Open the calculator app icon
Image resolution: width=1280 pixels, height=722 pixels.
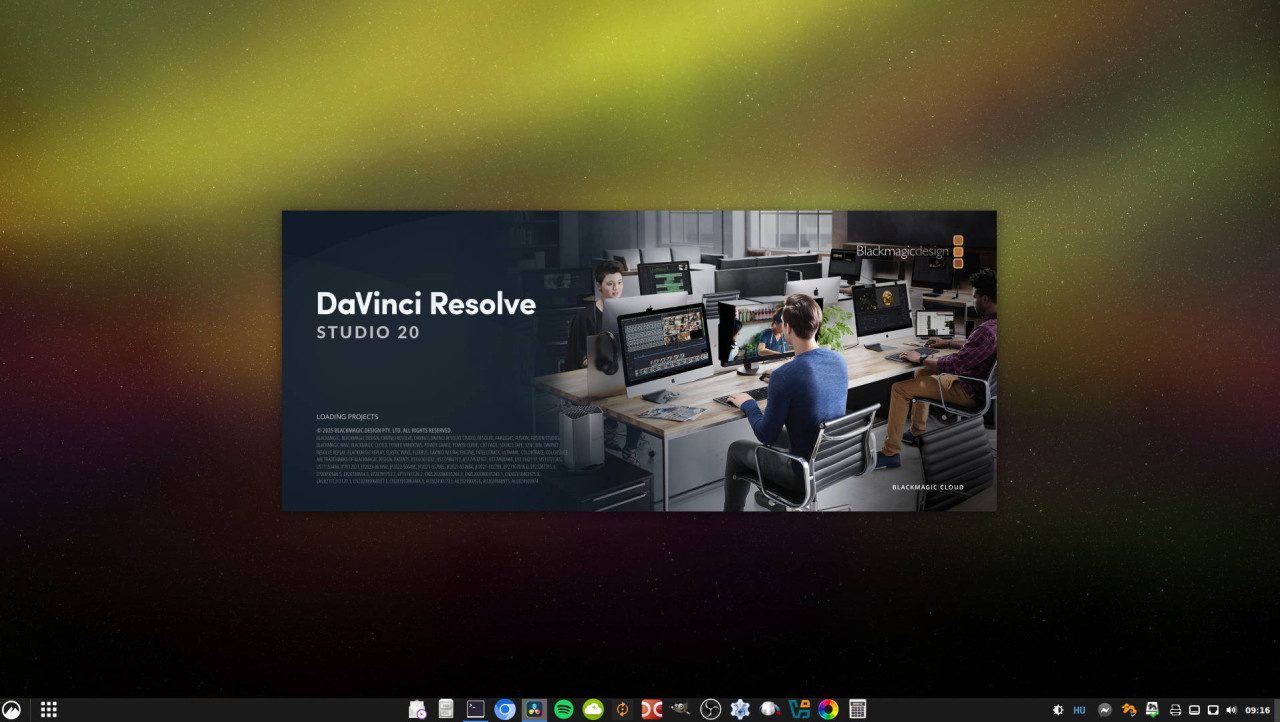pos(857,709)
